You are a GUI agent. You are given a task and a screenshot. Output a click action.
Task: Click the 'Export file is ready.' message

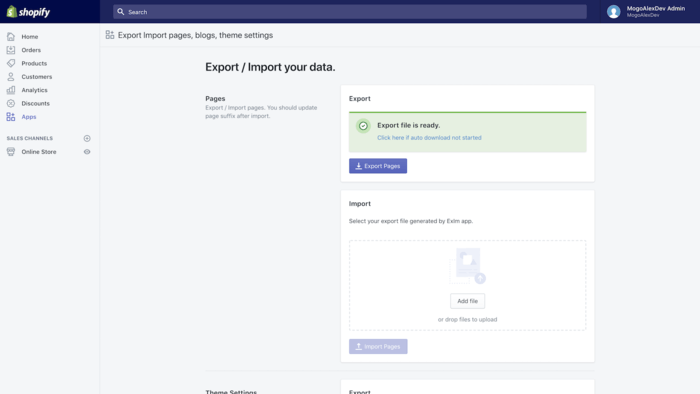point(408,125)
